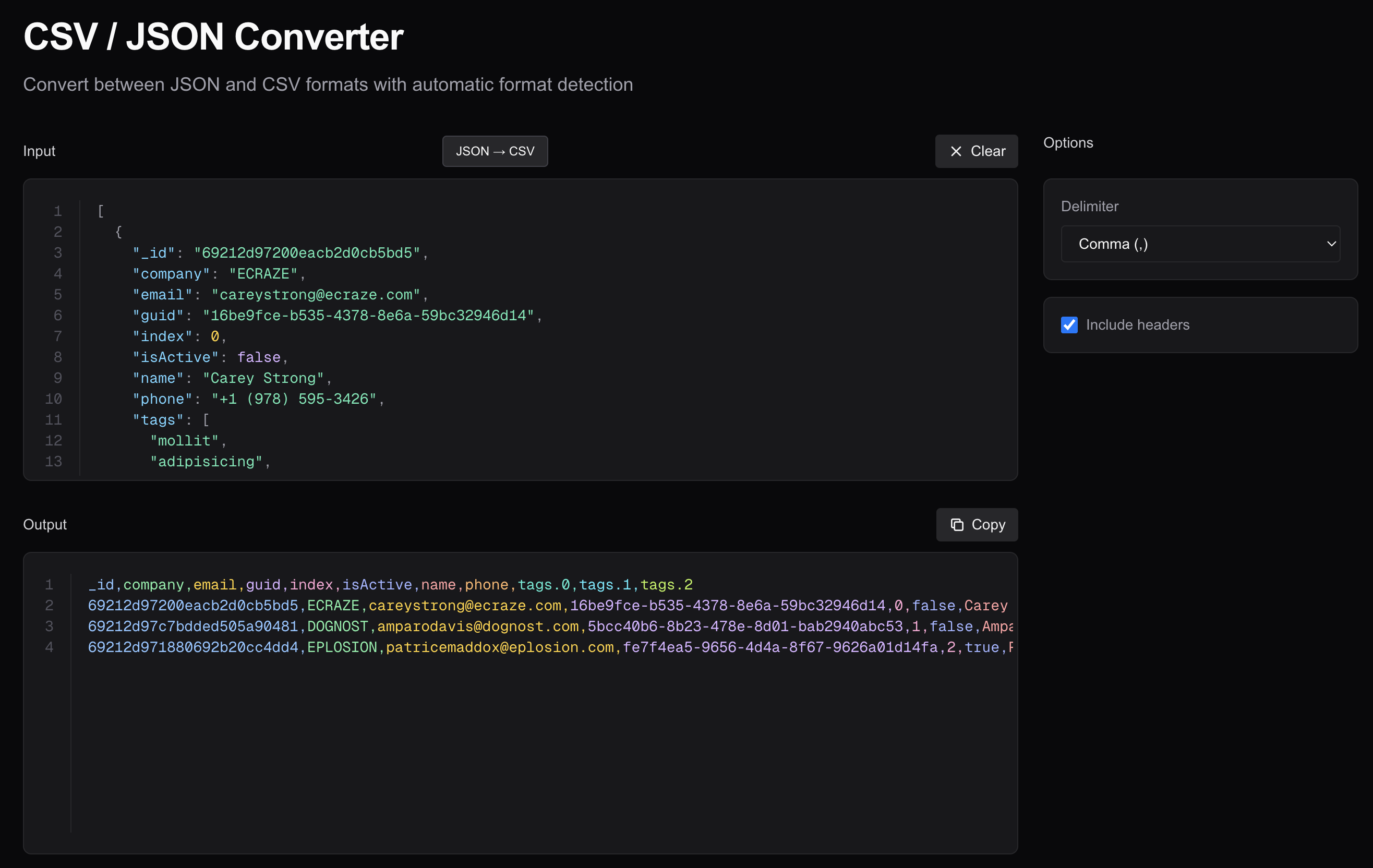1373x868 pixels.
Task: Click the DOGNOST row in output
Action: click(x=337, y=626)
